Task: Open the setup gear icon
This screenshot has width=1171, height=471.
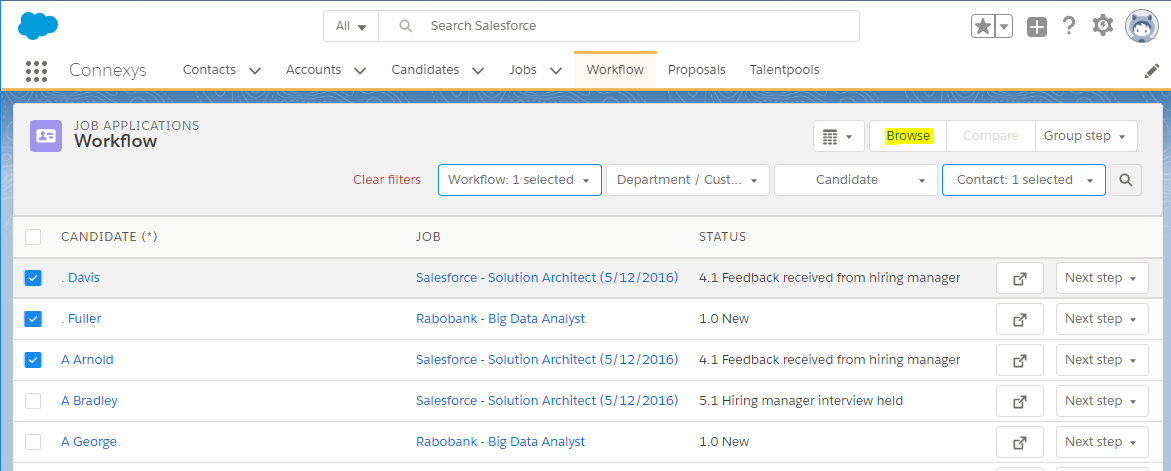Action: [1102, 25]
